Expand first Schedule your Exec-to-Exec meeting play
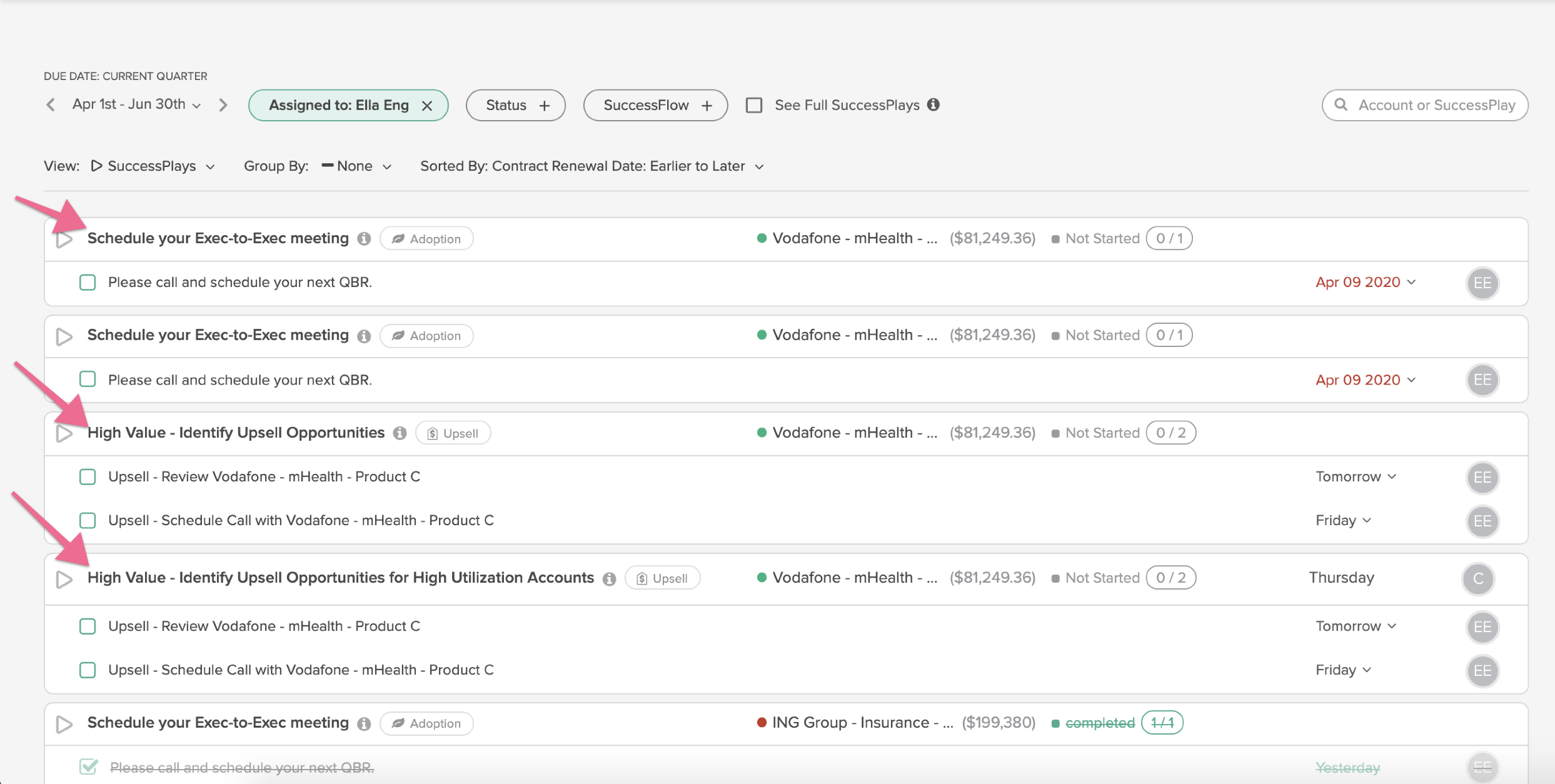Viewport: 1555px width, 784px height. (64, 239)
